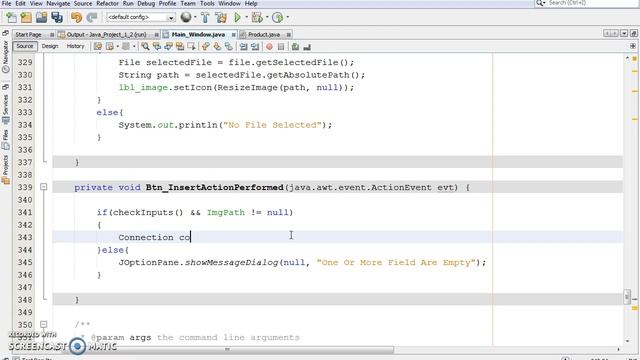Open the View menu
The width and height of the screenshot is (640, 360).
[x=36, y=3]
